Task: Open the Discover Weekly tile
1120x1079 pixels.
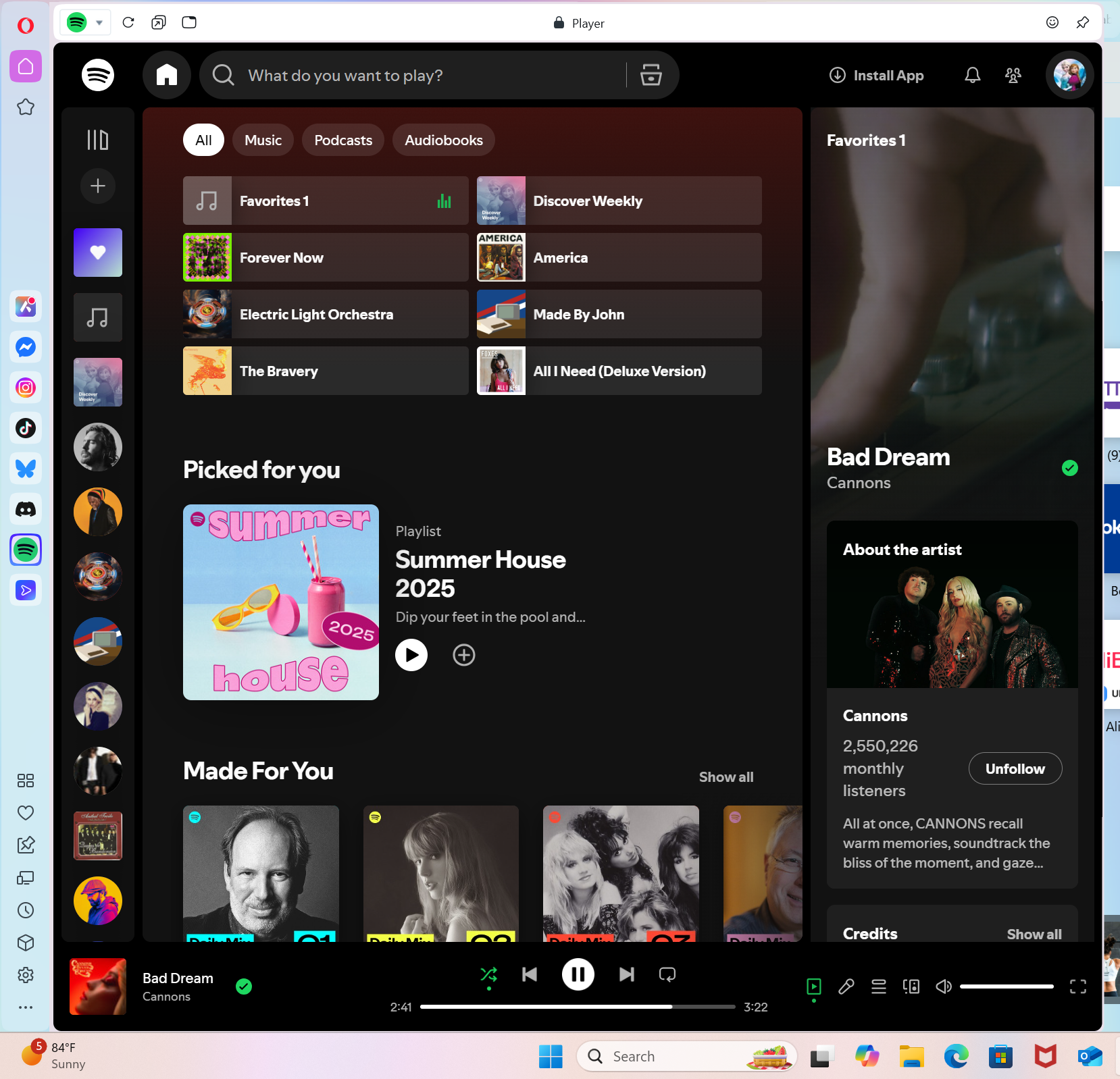Action: pyautogui.click(x=619, y=201)
